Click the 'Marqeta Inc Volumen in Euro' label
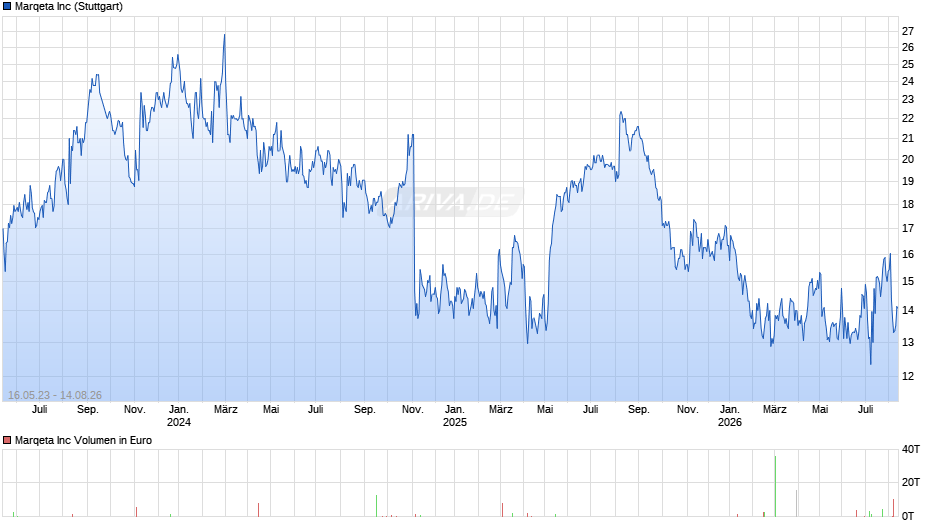Viewport: 940px width, 526px height. [83, 440]
